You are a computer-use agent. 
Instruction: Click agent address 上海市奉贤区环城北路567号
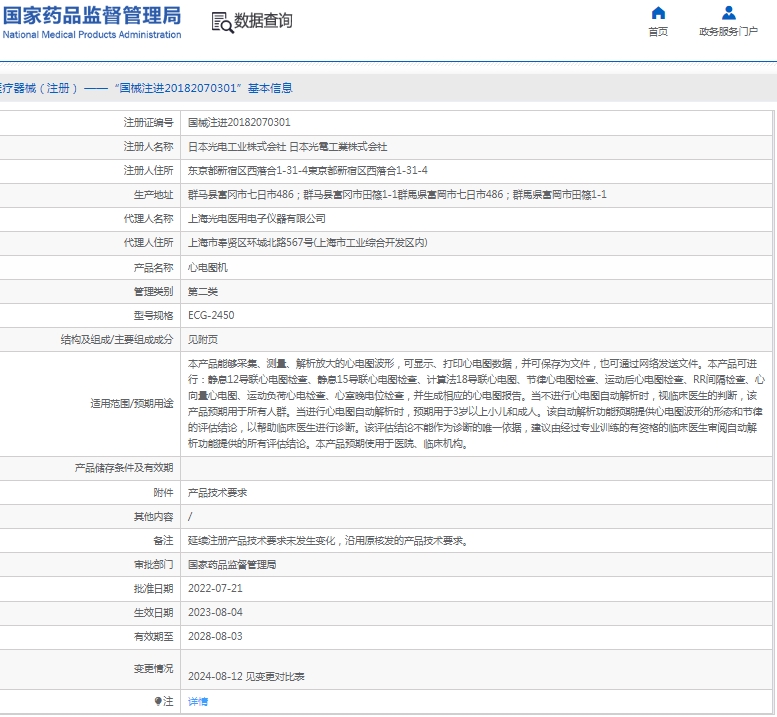click(x=250, y=242)
